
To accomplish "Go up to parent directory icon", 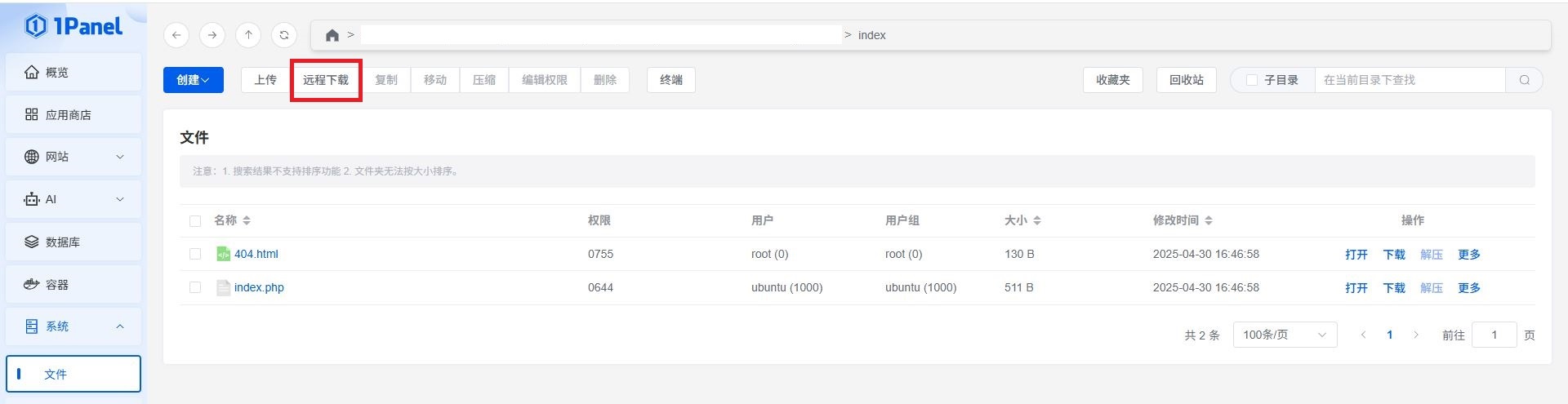I will tap(248, 35).
